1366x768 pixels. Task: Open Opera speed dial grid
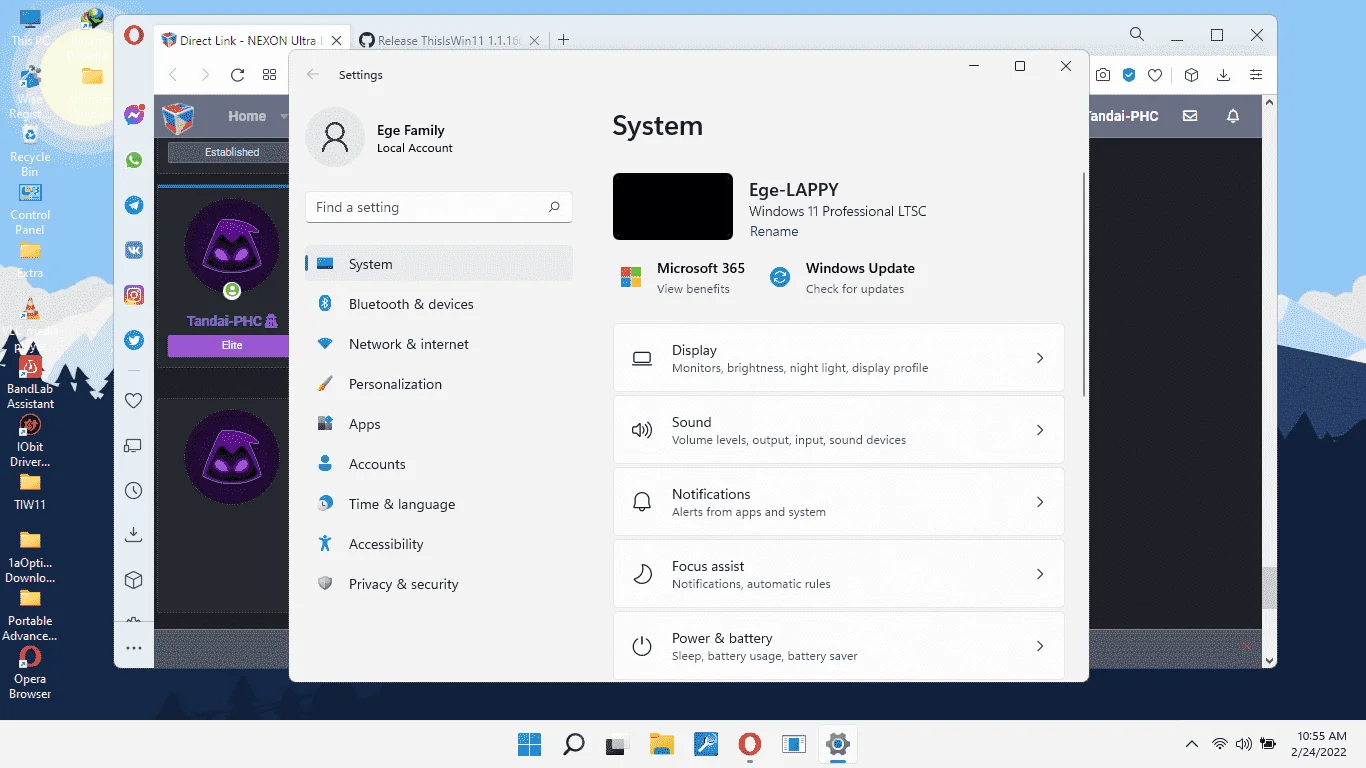tap(269, 75)
